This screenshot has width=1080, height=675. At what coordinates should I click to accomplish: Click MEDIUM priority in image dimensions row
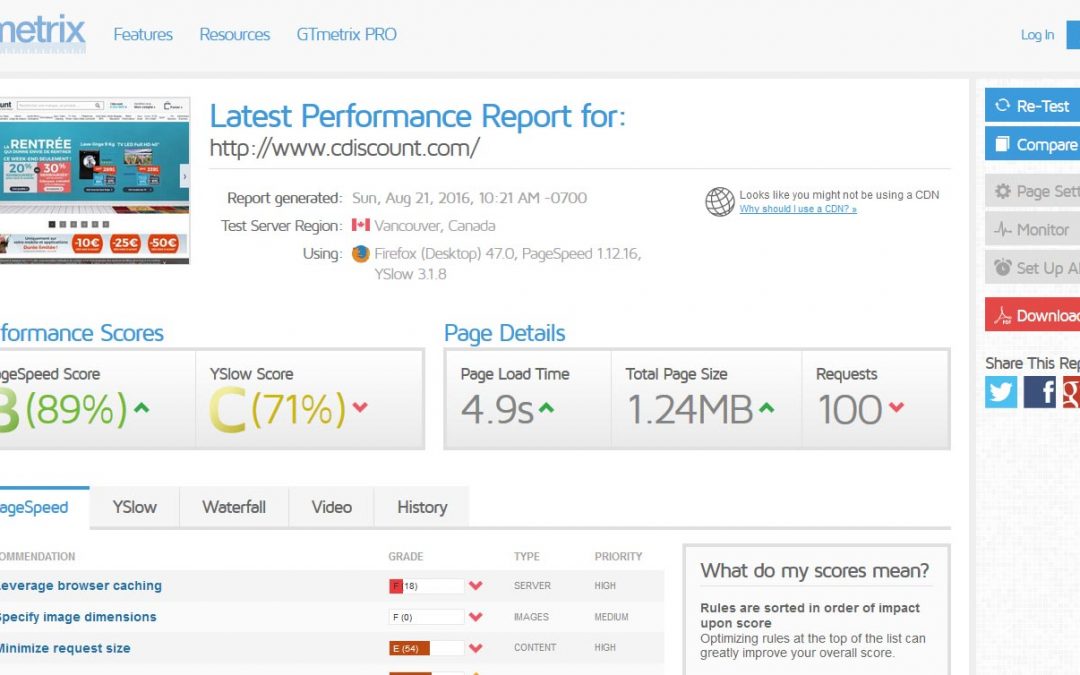click(612, 617)
